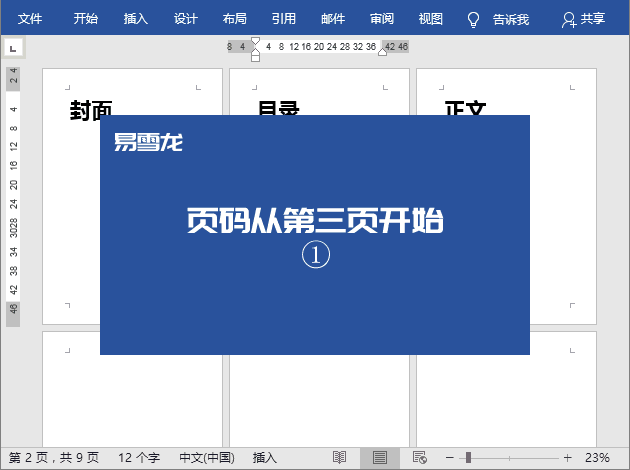
Task: Open the 文件 menu tab
Action: click(30, 18)
